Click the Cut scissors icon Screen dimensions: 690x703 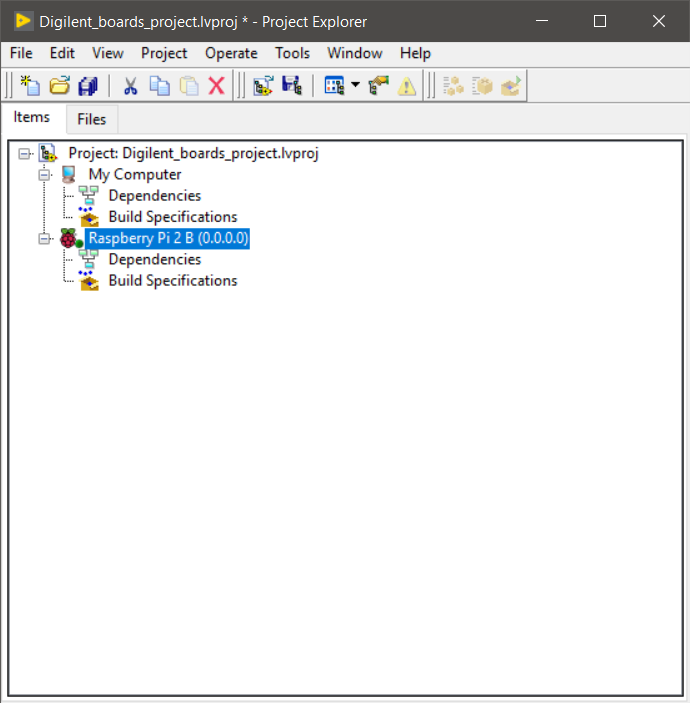click(130, 85)
